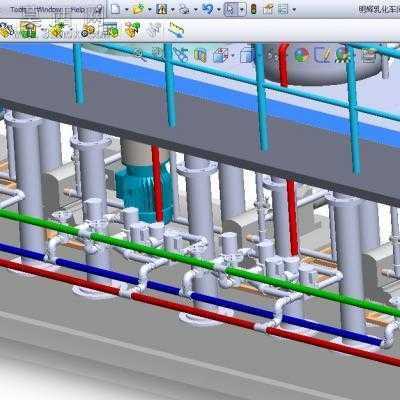Open the Tools menu
The height and width of the screenshot is (400, 400).
tap(18, 9)
